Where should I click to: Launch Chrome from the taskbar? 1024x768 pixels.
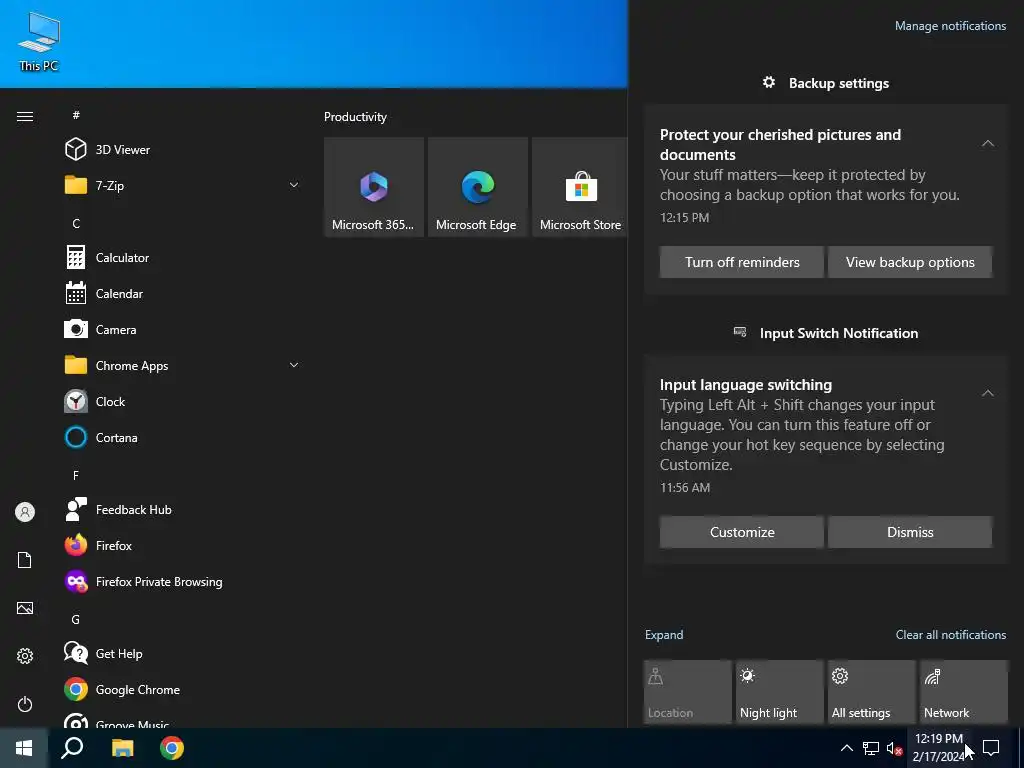172,748
